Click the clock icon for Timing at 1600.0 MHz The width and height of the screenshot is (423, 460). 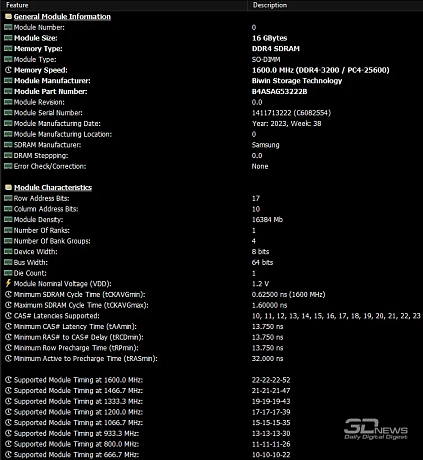pos(8,380)
